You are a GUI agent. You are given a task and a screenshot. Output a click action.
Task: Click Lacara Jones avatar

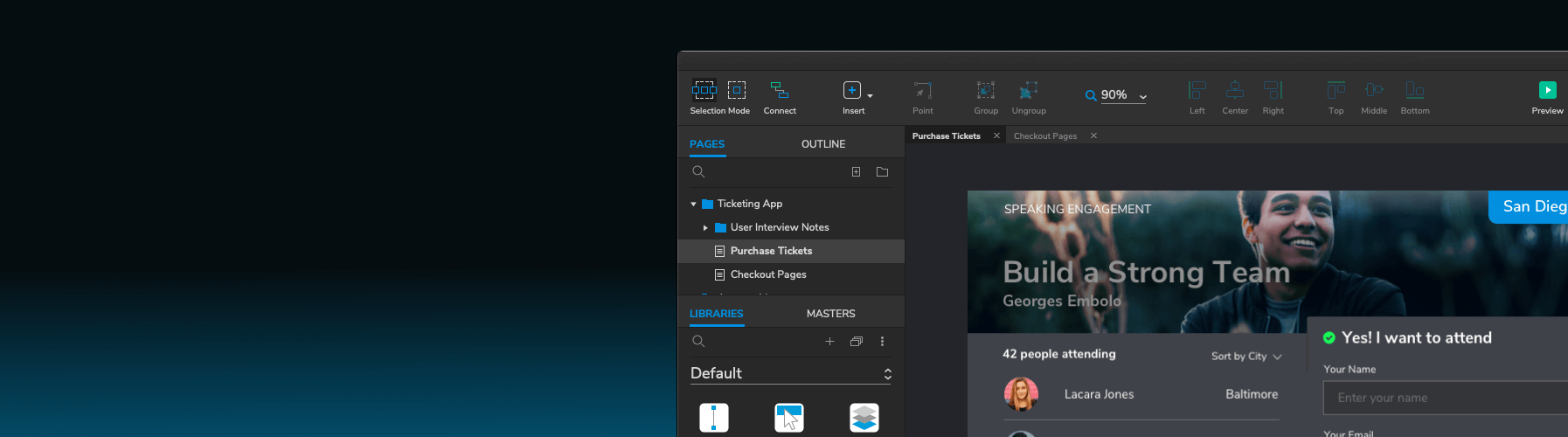click(1021, 394)
